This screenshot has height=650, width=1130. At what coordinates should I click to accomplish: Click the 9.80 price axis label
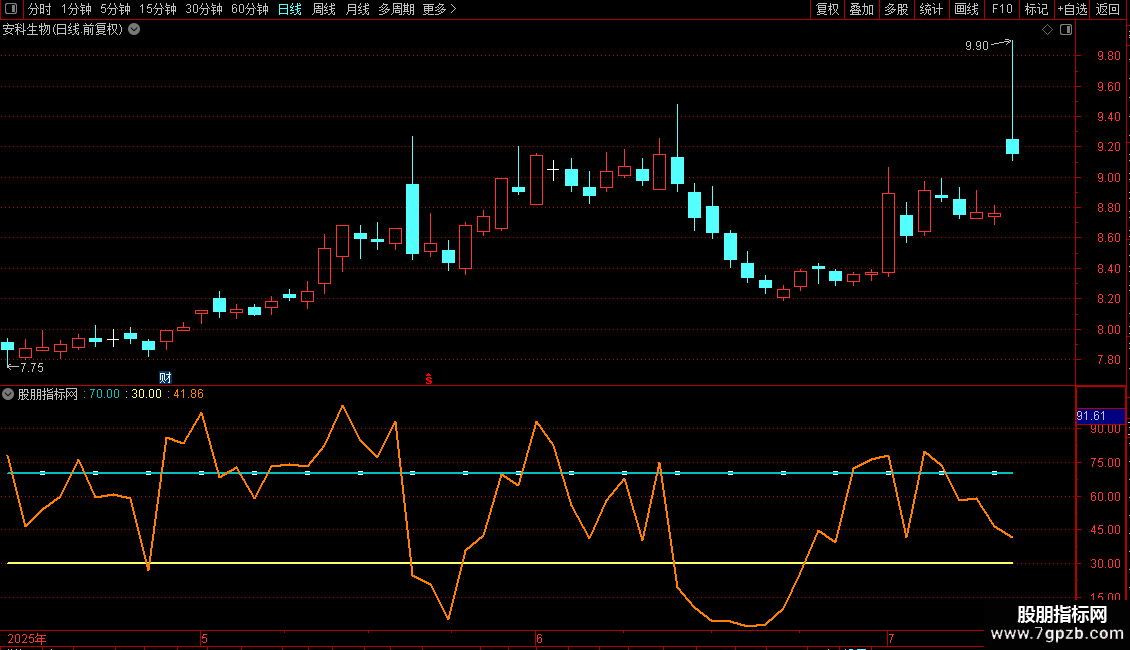[1108, 56]
